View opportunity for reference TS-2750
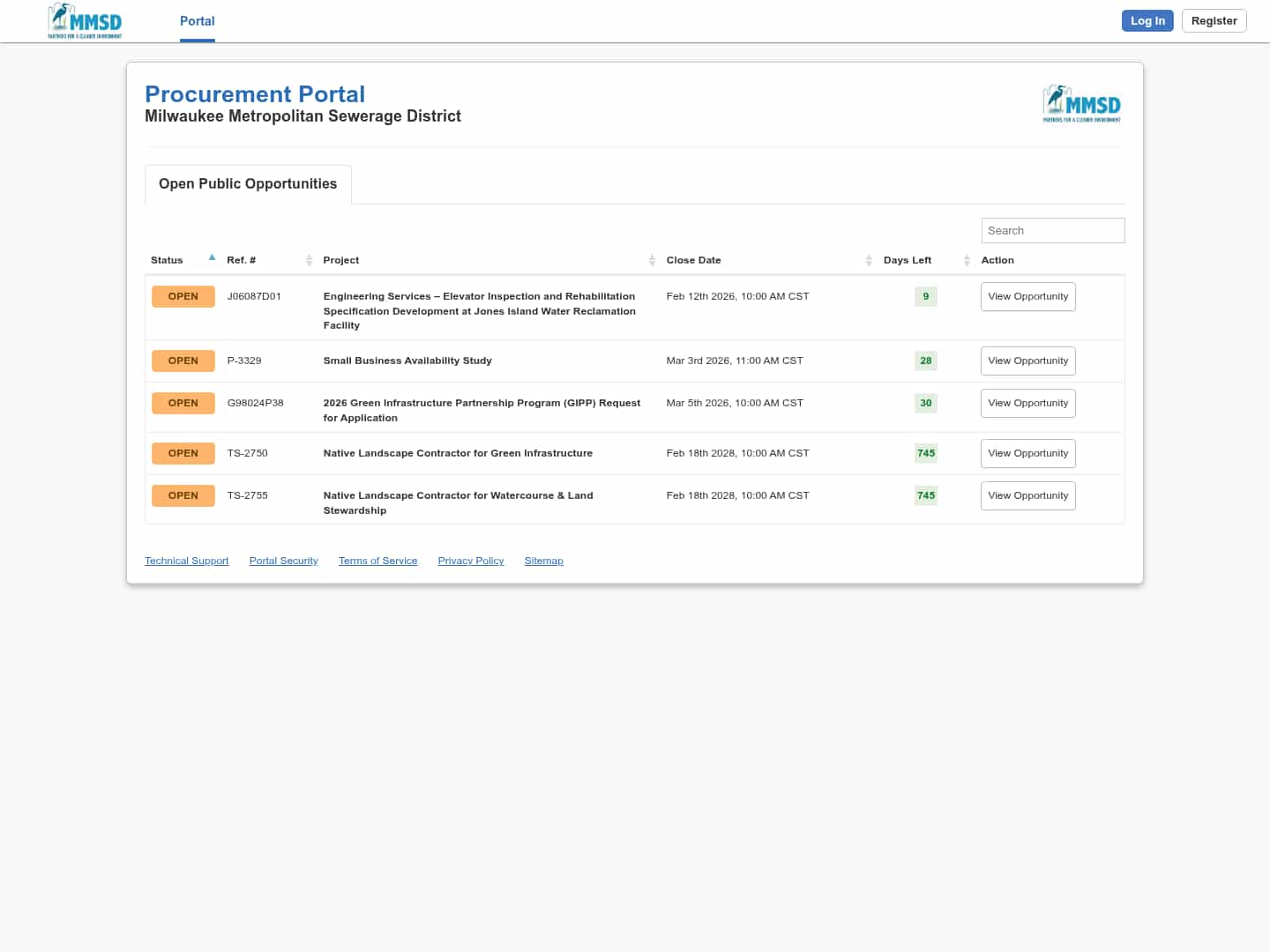Image resolution: width=1270 pixels, height=952 pixels. 1027,454
